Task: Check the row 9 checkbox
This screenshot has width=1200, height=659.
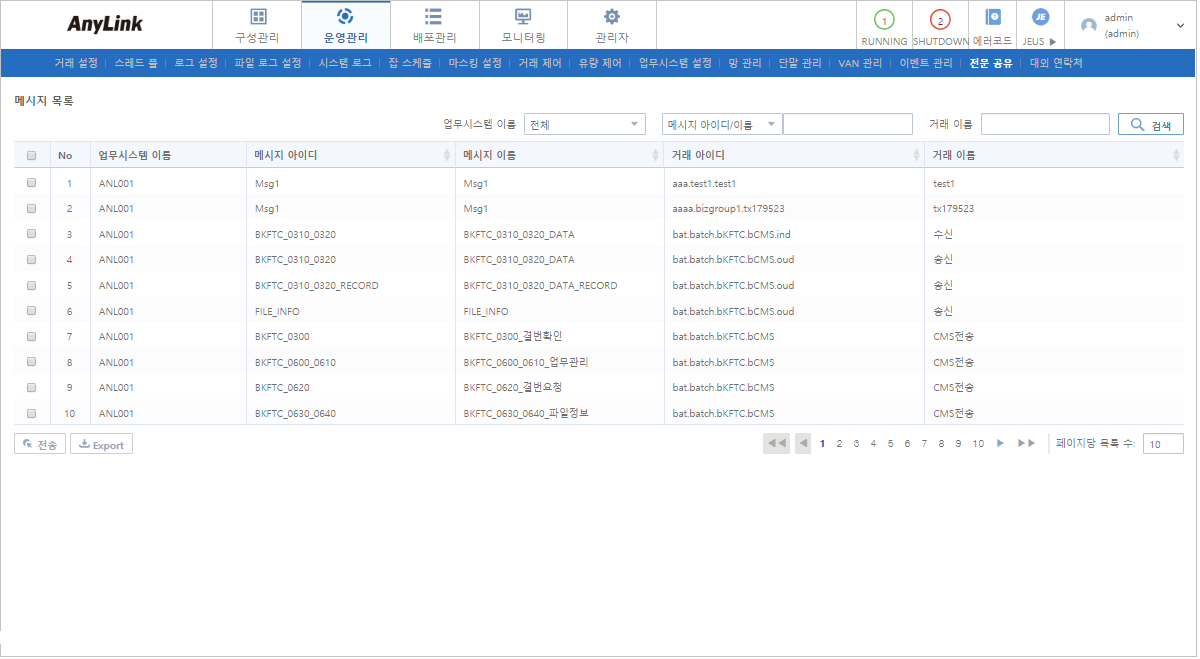Action: pyautogui.click(x=32, y=388)
